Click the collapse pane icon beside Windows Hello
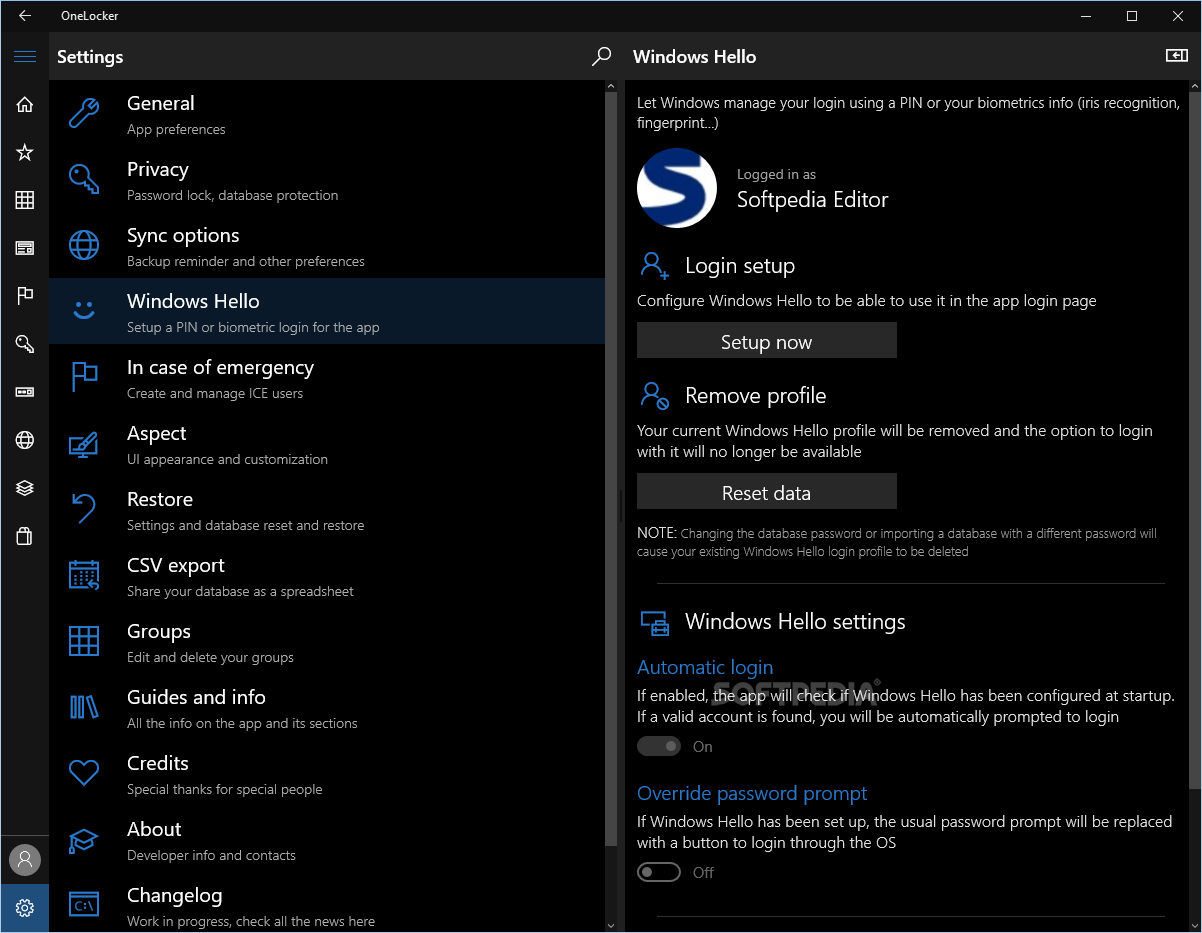Screen dimensions: 1202x933 1177,57
